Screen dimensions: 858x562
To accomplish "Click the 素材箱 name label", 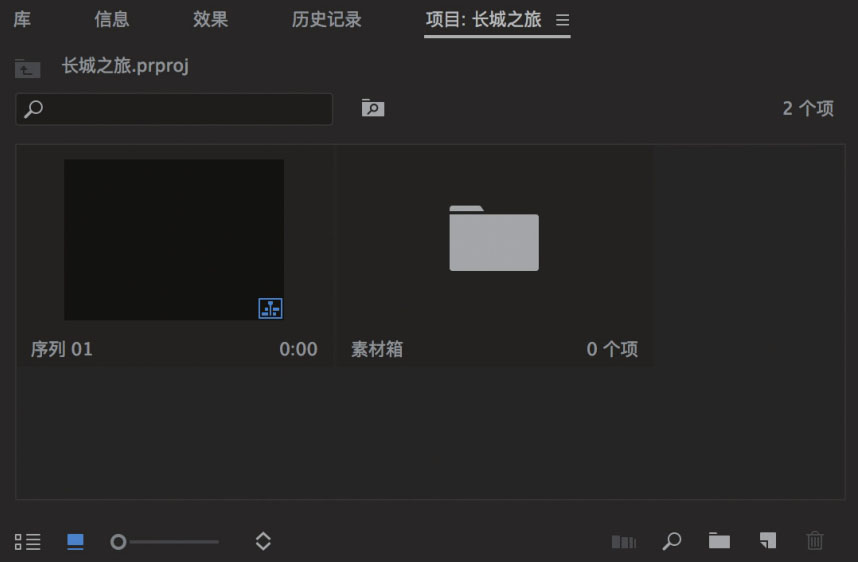I will 376,349.
